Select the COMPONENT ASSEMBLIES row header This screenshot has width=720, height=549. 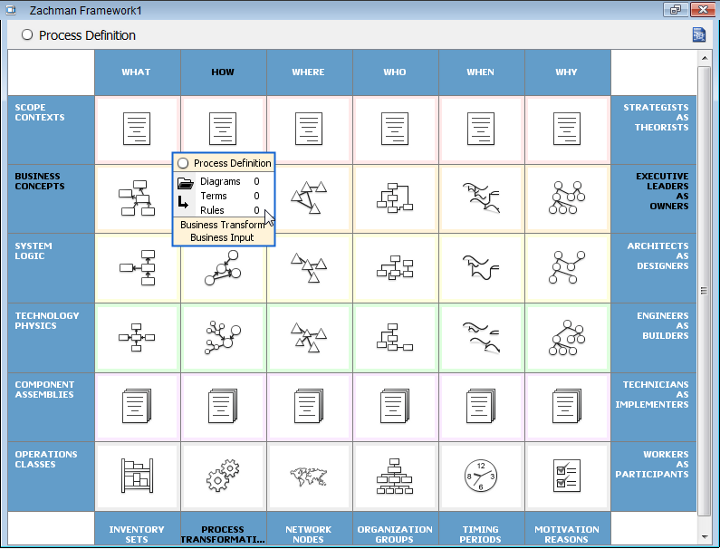[51, 407]
